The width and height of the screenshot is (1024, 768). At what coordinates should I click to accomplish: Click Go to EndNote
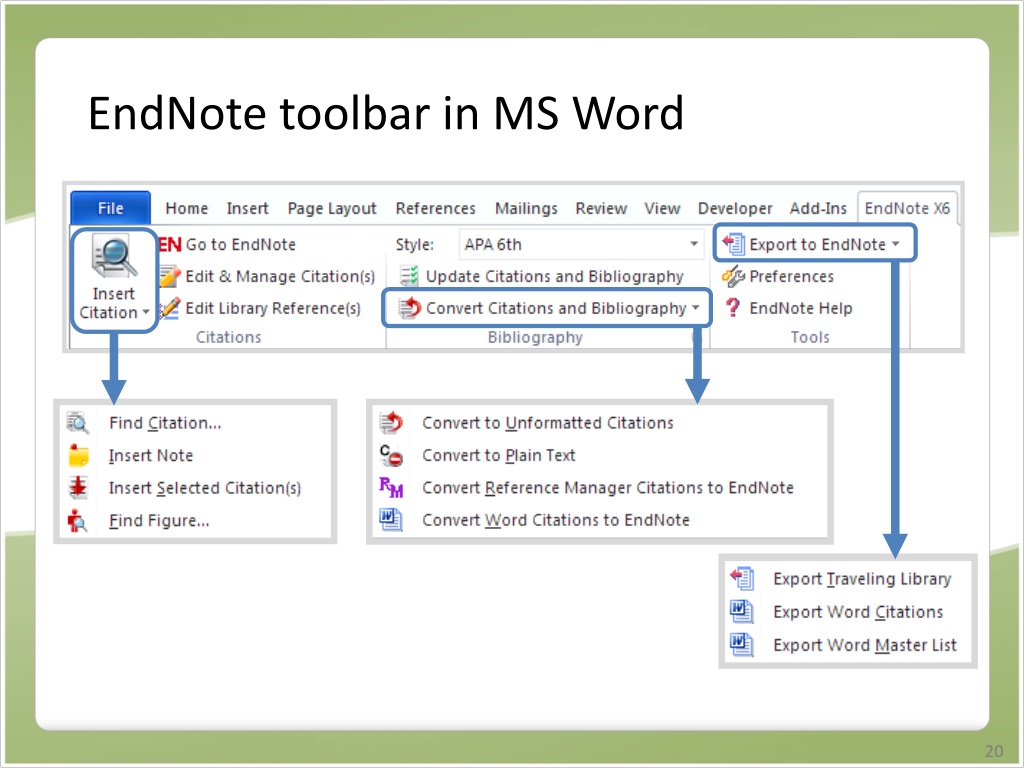tap(240, 244)
